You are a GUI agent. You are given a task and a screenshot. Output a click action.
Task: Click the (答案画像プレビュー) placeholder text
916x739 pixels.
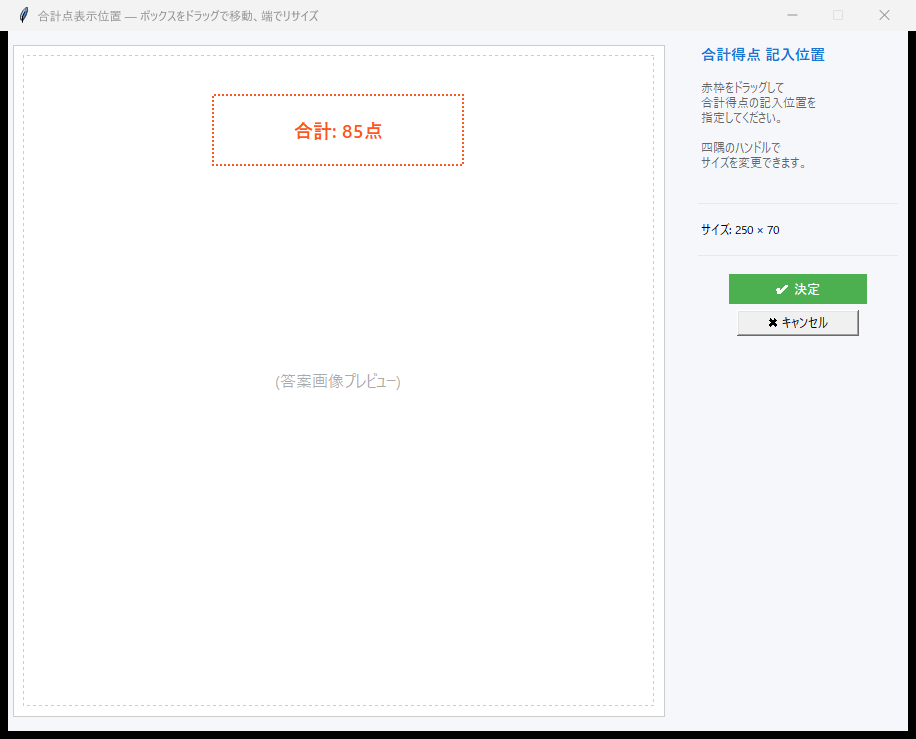pos(337,381)
